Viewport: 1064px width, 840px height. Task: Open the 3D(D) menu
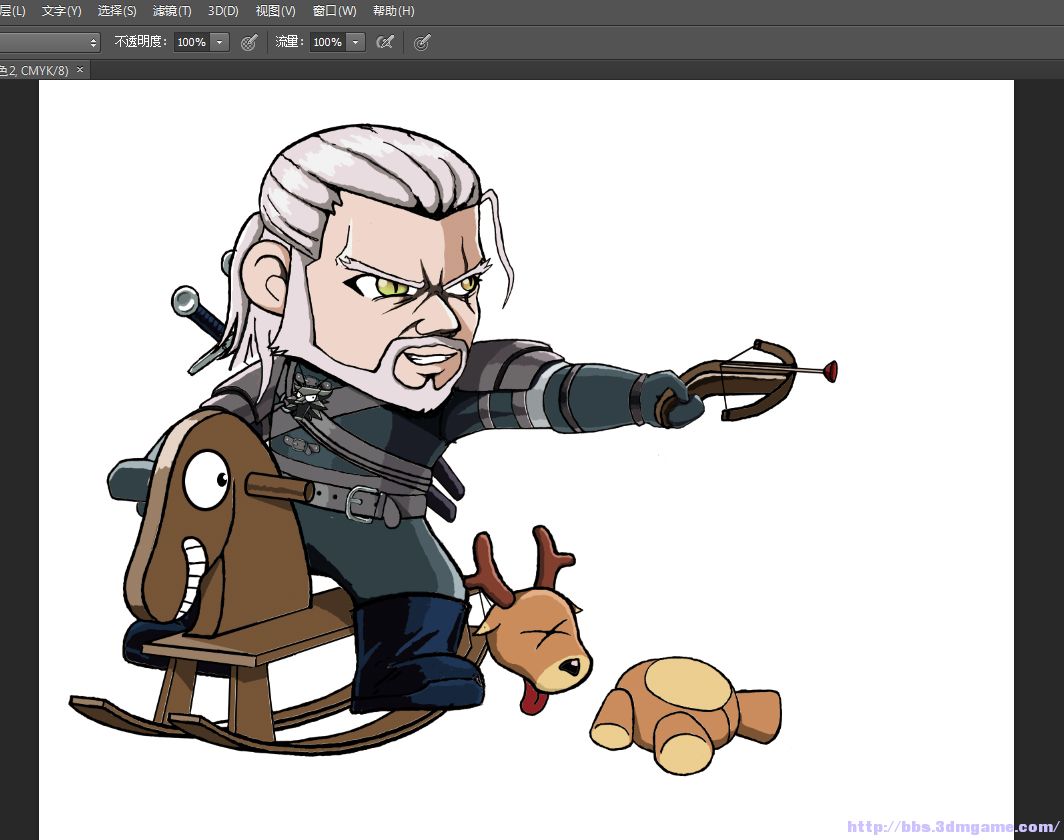[223, 11]
